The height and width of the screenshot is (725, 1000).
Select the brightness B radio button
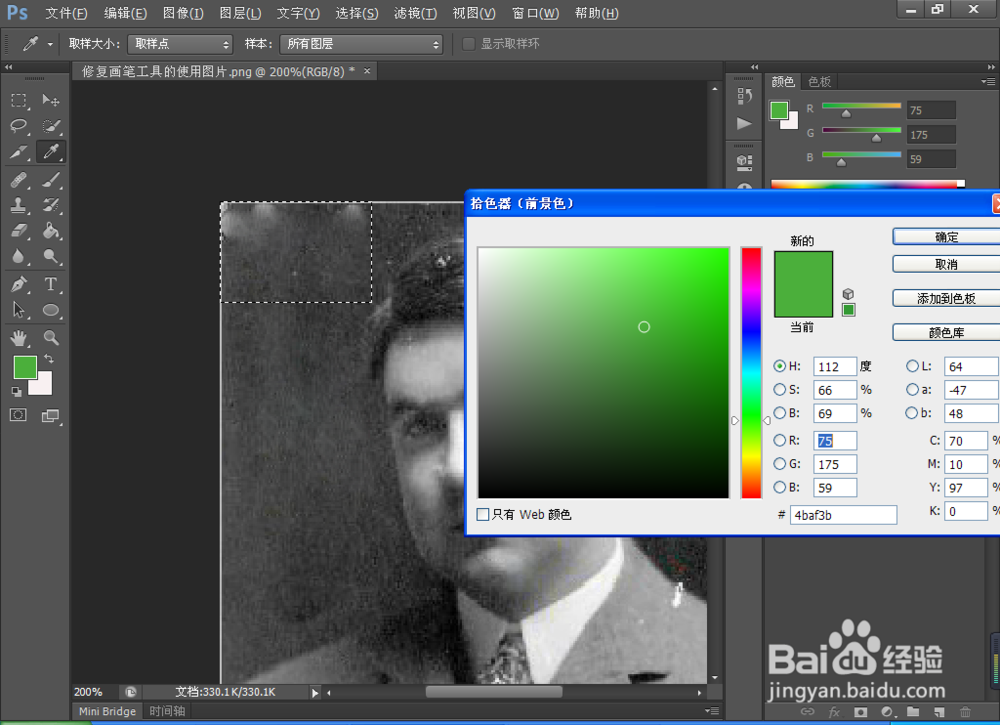[779, 413]
